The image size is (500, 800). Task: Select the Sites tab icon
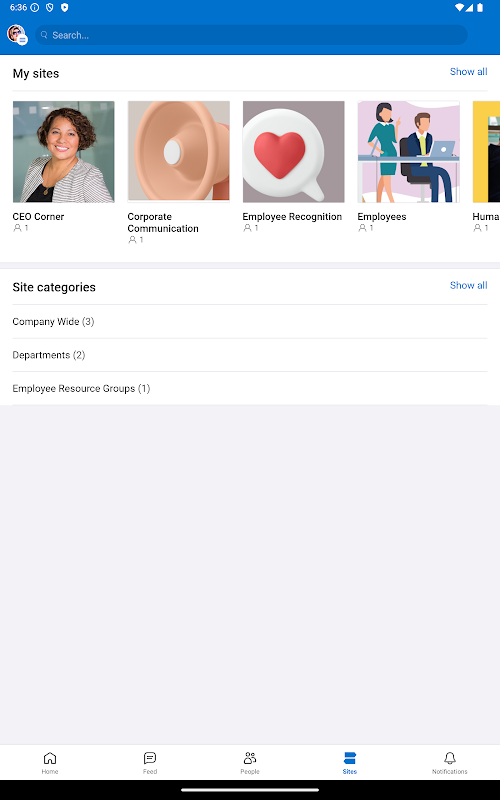[x=350, y=758]
